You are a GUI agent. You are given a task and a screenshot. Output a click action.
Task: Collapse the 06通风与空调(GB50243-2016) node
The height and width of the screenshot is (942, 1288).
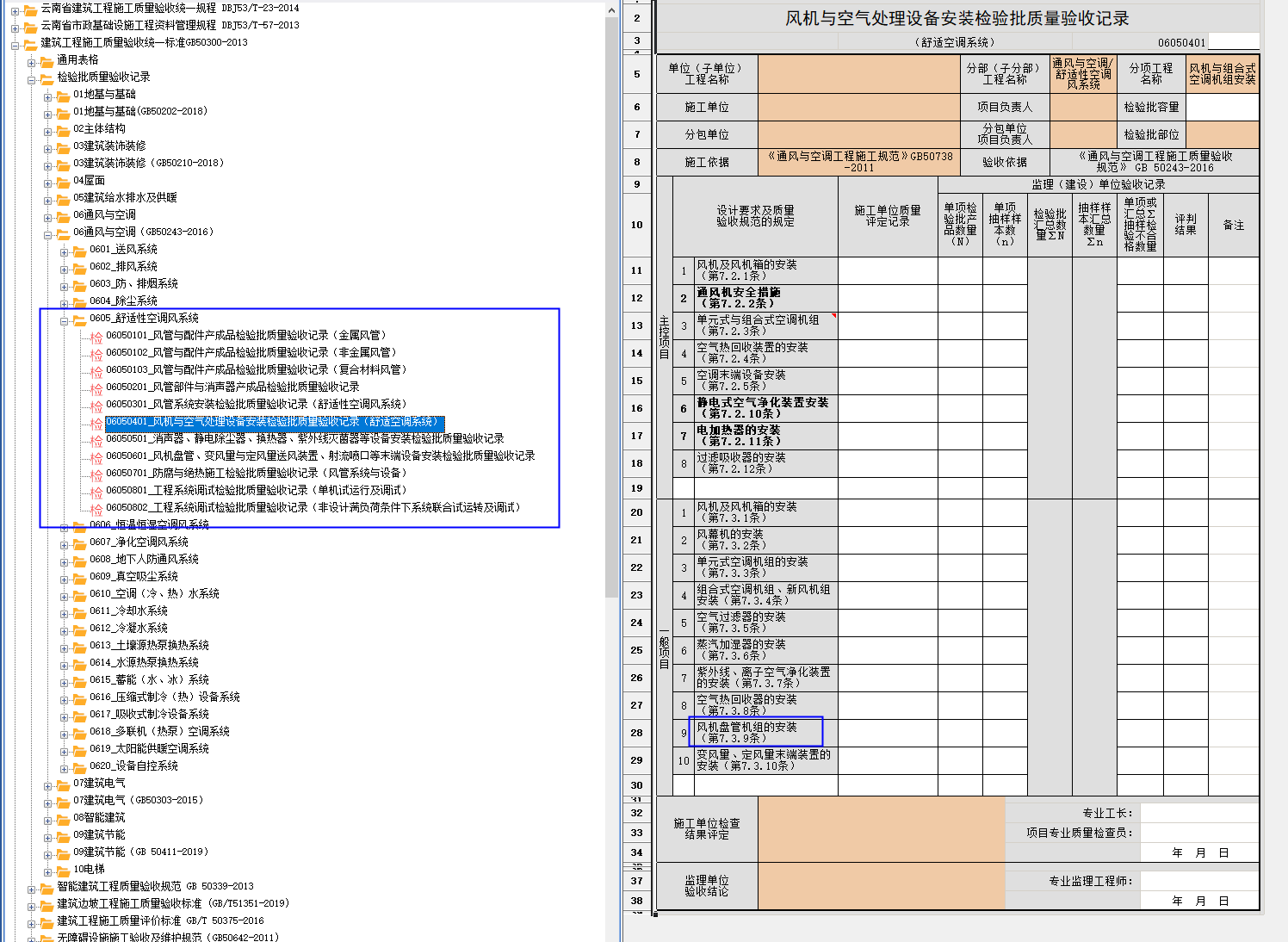tap(48, 234)
